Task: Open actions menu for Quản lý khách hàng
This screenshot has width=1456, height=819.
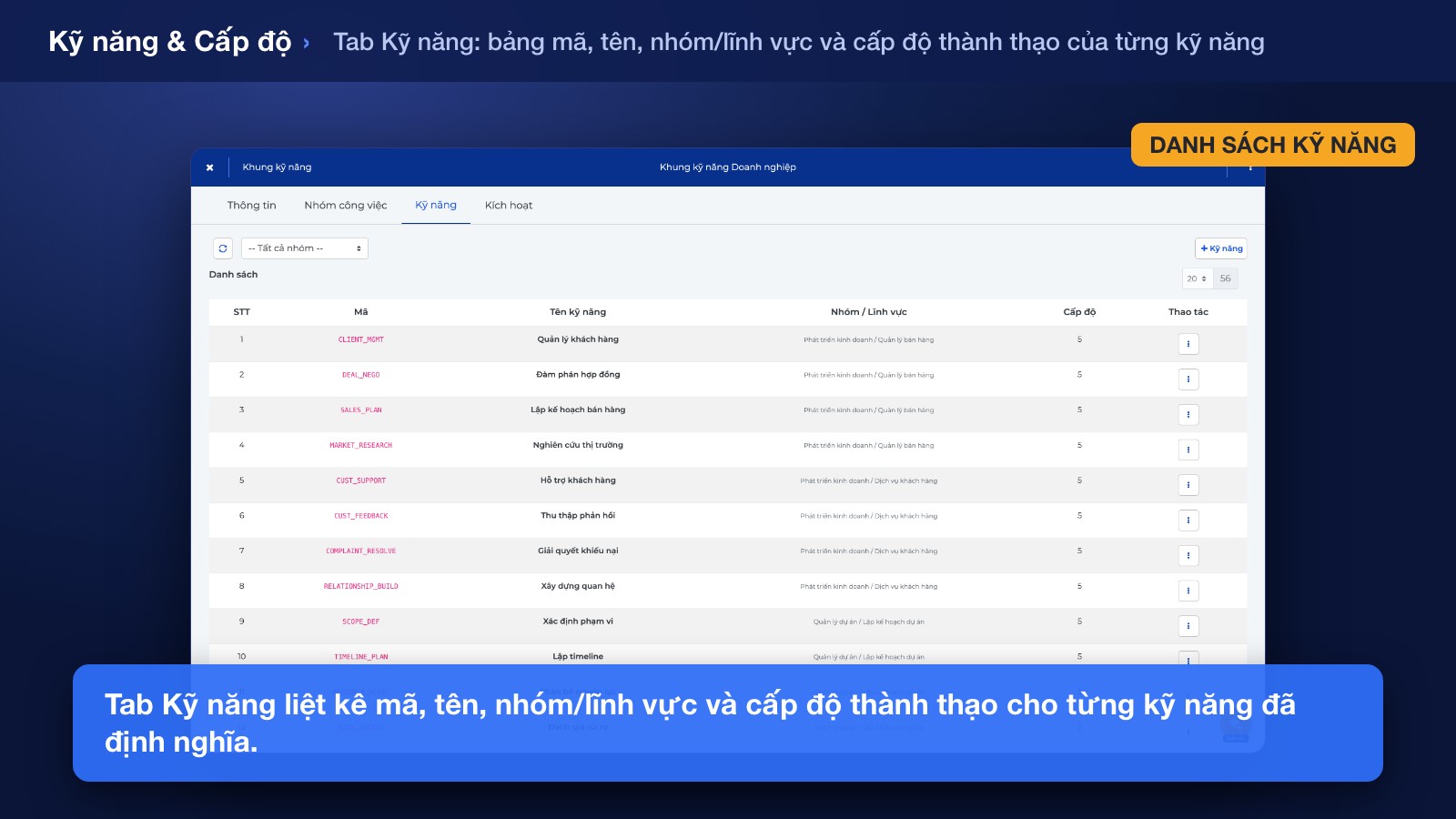Action: click(1188, 344)
